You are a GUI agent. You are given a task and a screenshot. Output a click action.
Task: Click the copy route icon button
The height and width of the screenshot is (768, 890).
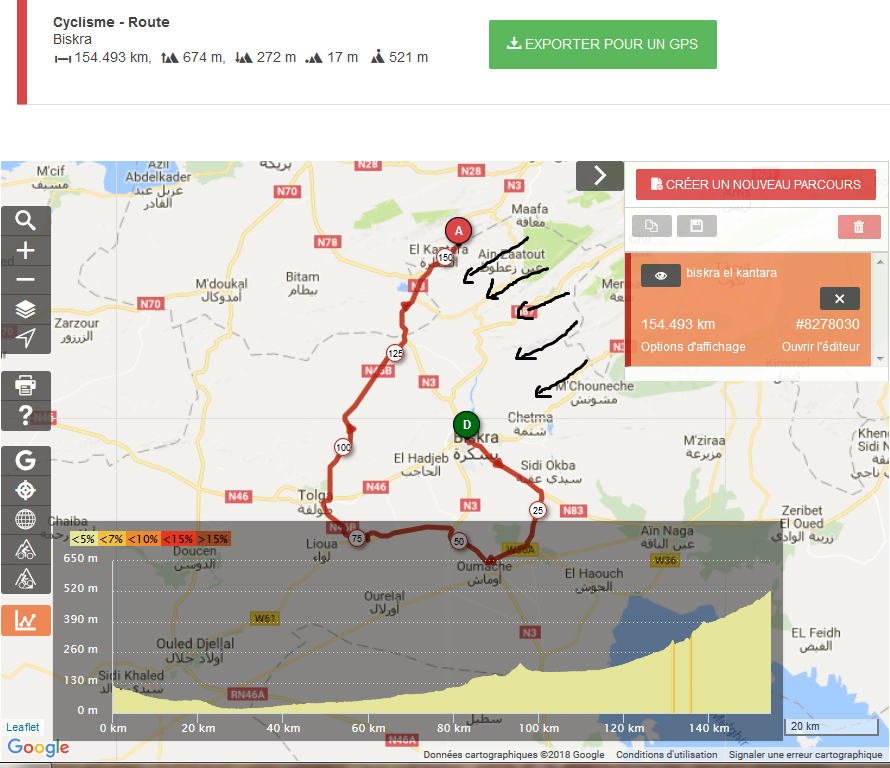[x=652, y=226]
